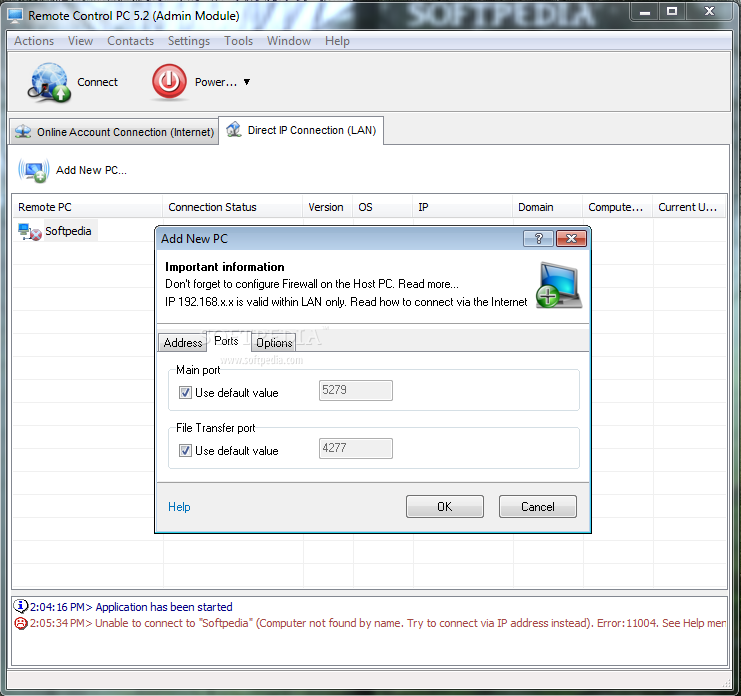Click the info icon in log
This screenshot has height=696, width=741.
20,606
